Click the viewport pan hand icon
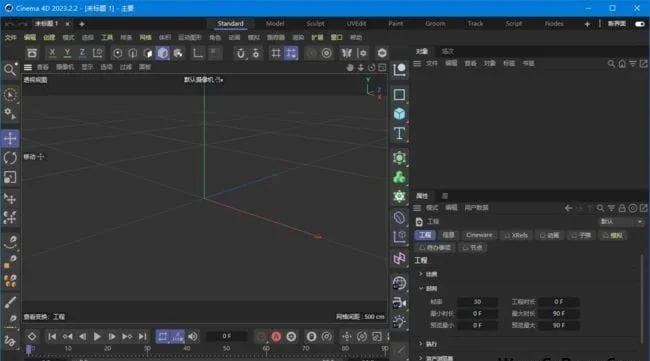This screenshot has height=361, width=650. tap(350, 67)
